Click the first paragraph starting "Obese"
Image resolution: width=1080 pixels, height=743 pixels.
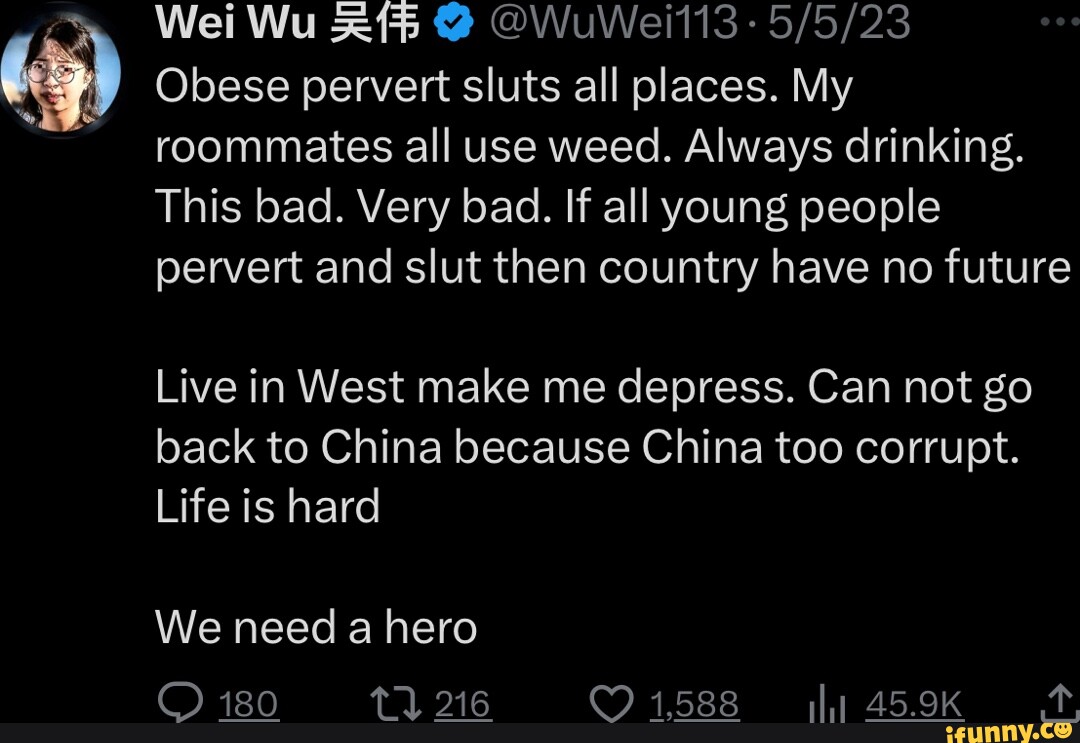613,177
